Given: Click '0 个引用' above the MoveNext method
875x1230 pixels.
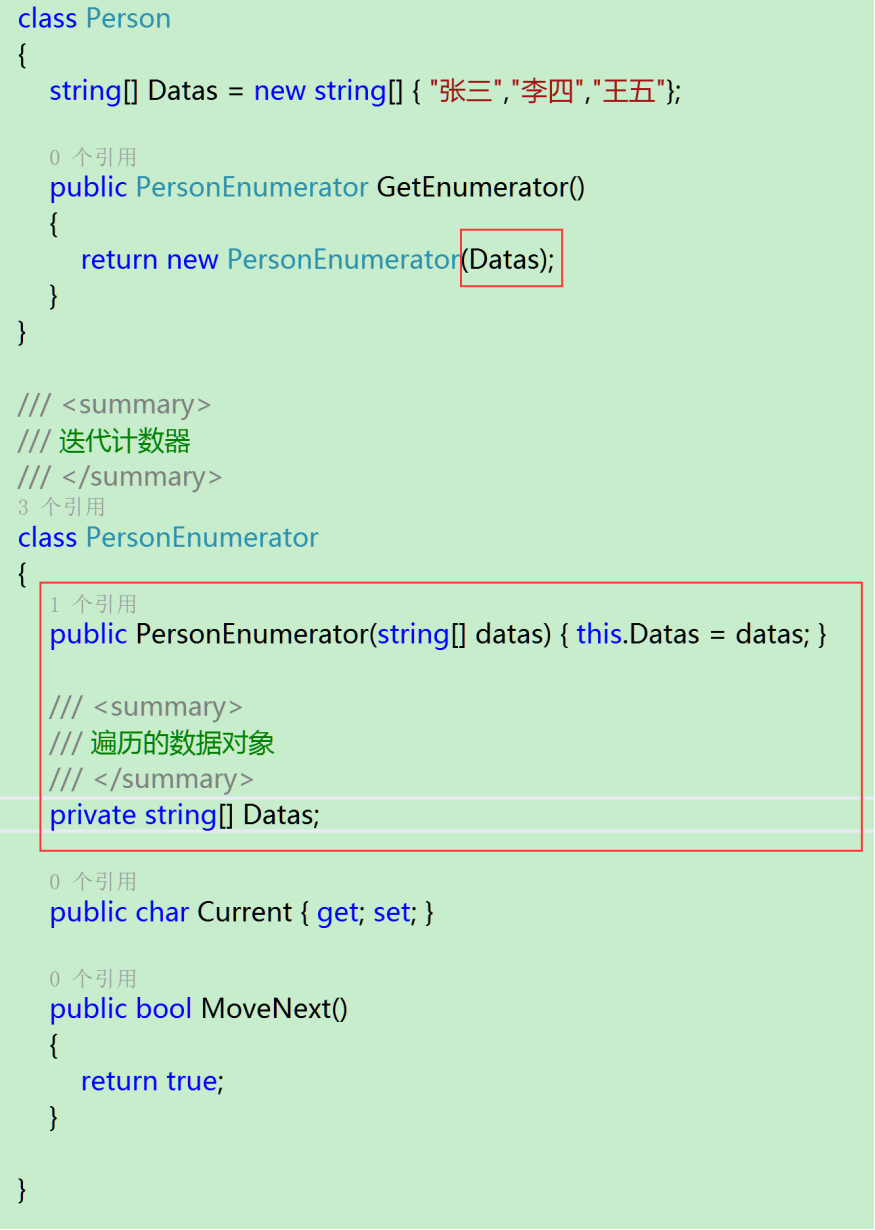Looking at the screenshot, I should [x=93, y=978].
